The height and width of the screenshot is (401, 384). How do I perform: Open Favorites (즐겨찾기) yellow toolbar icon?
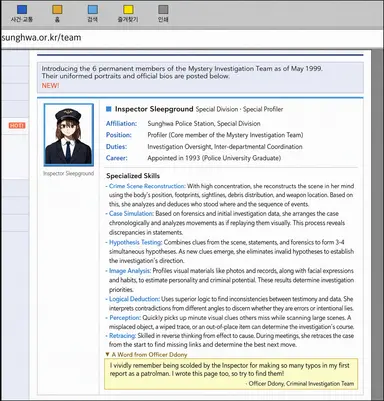[x=128, y=10]
